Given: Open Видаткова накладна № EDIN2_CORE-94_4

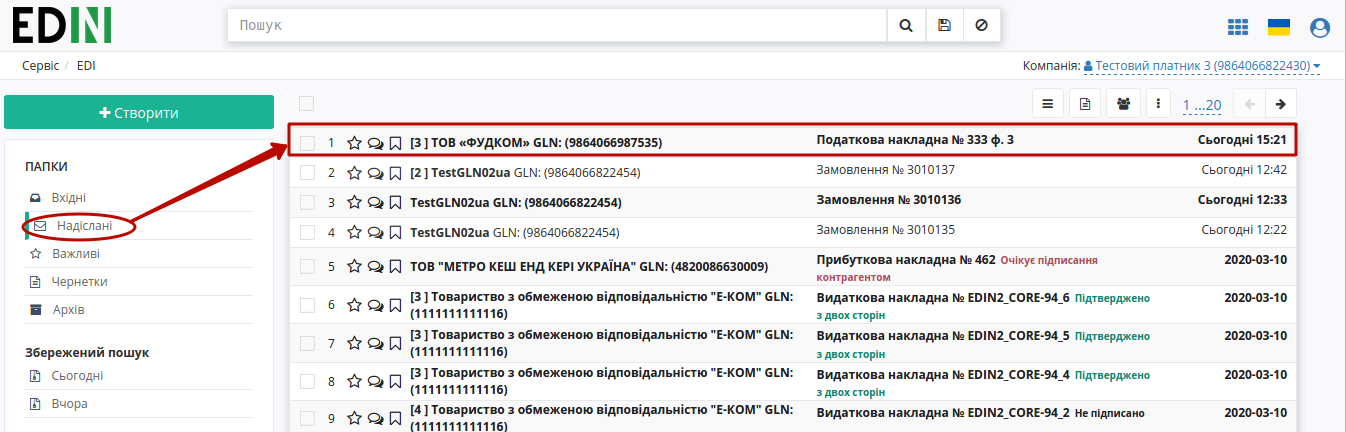Looking at the screenshot, I should (x=943, y=374).
